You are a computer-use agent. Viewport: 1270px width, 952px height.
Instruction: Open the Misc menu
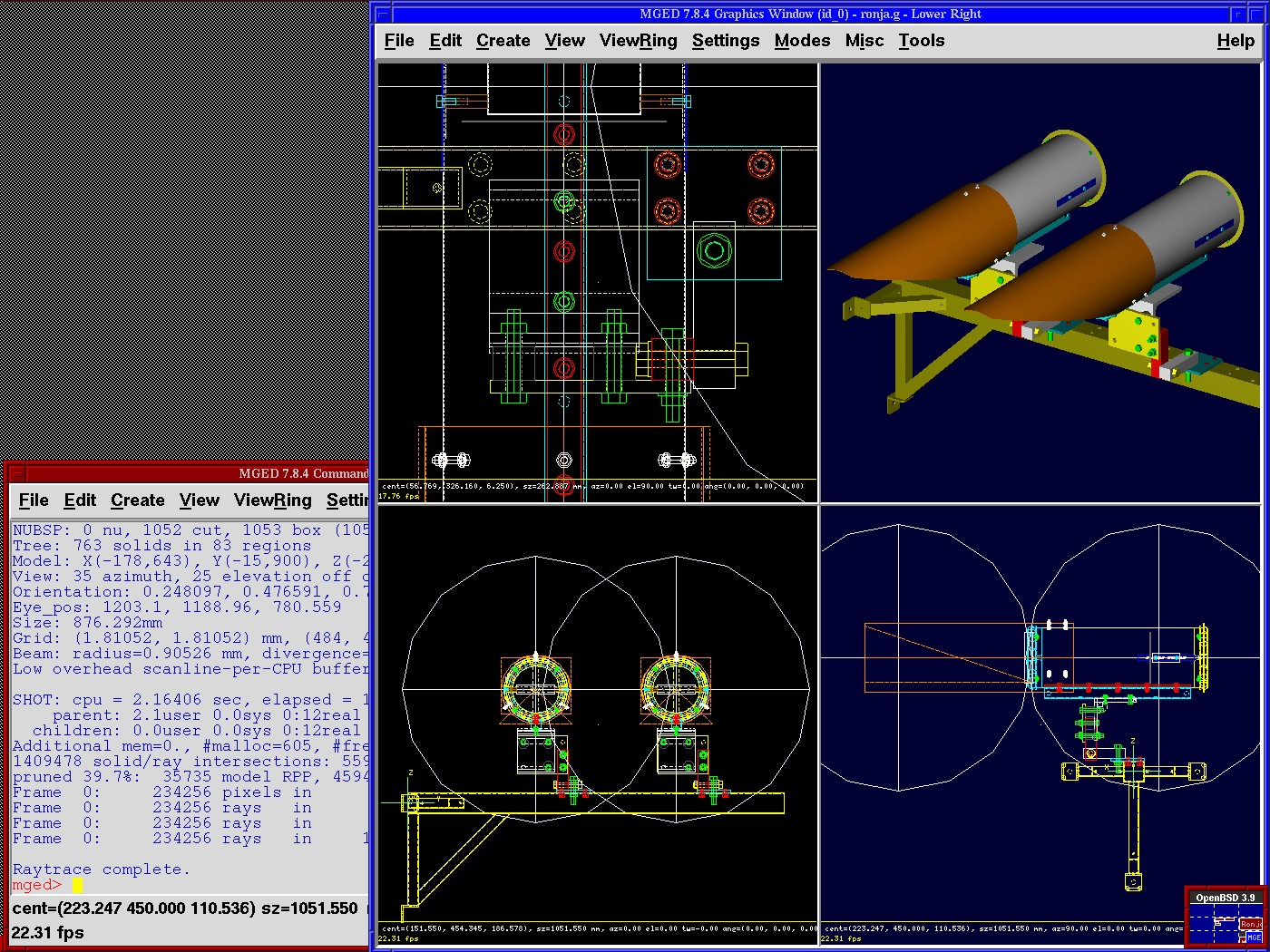[864, 40]
